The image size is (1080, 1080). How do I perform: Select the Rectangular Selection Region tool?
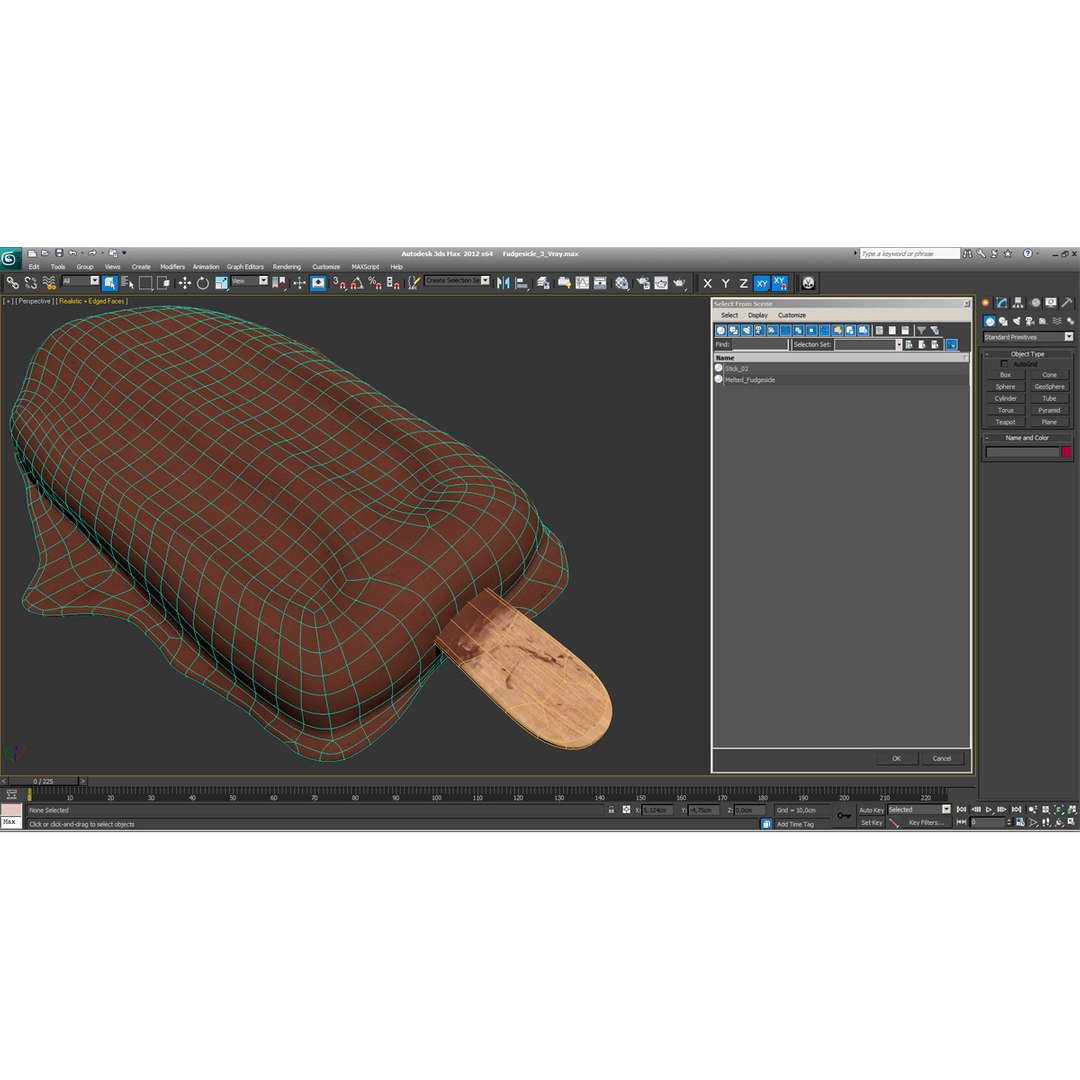145,283
